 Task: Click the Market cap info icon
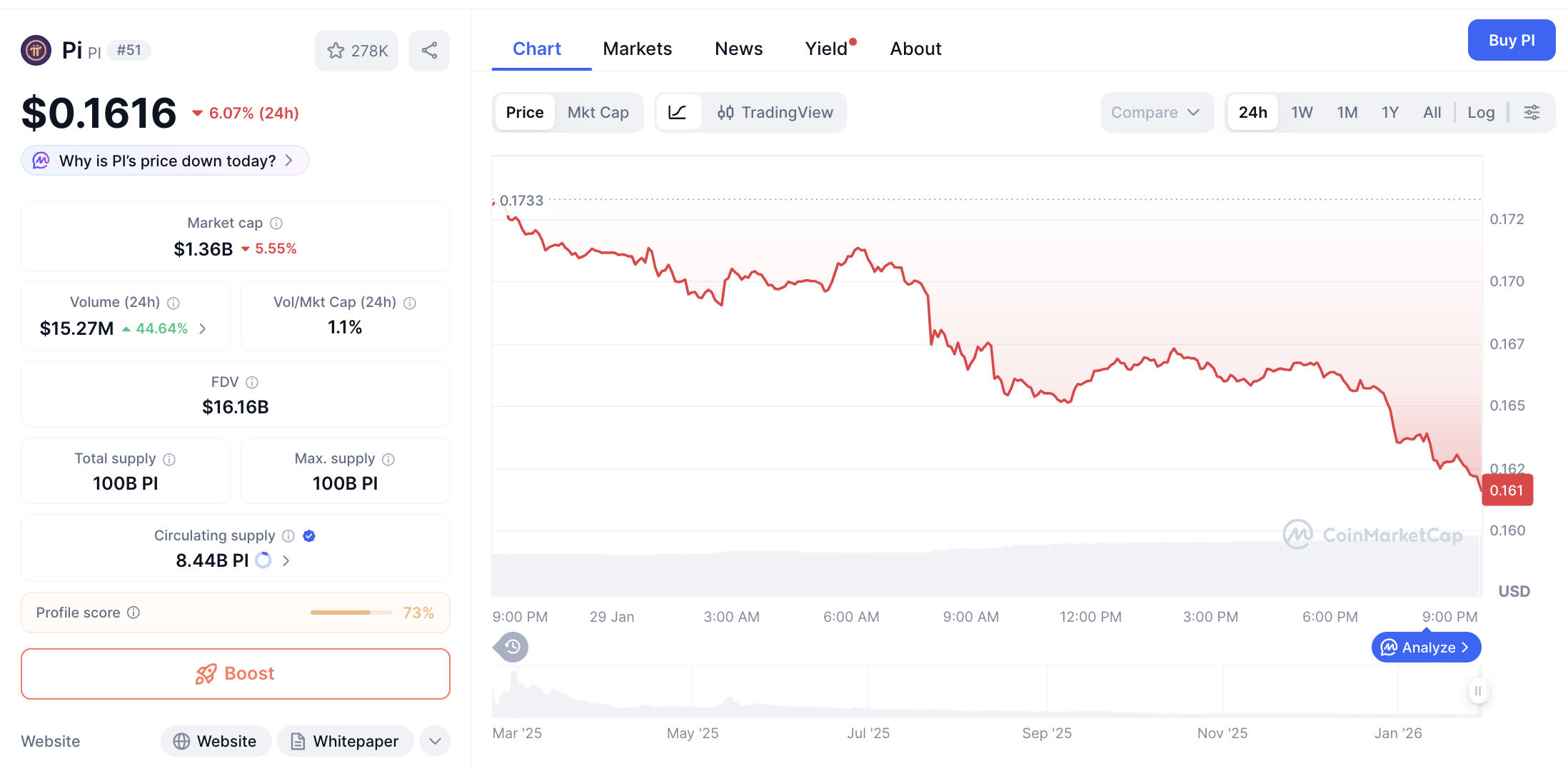(277, 223)
